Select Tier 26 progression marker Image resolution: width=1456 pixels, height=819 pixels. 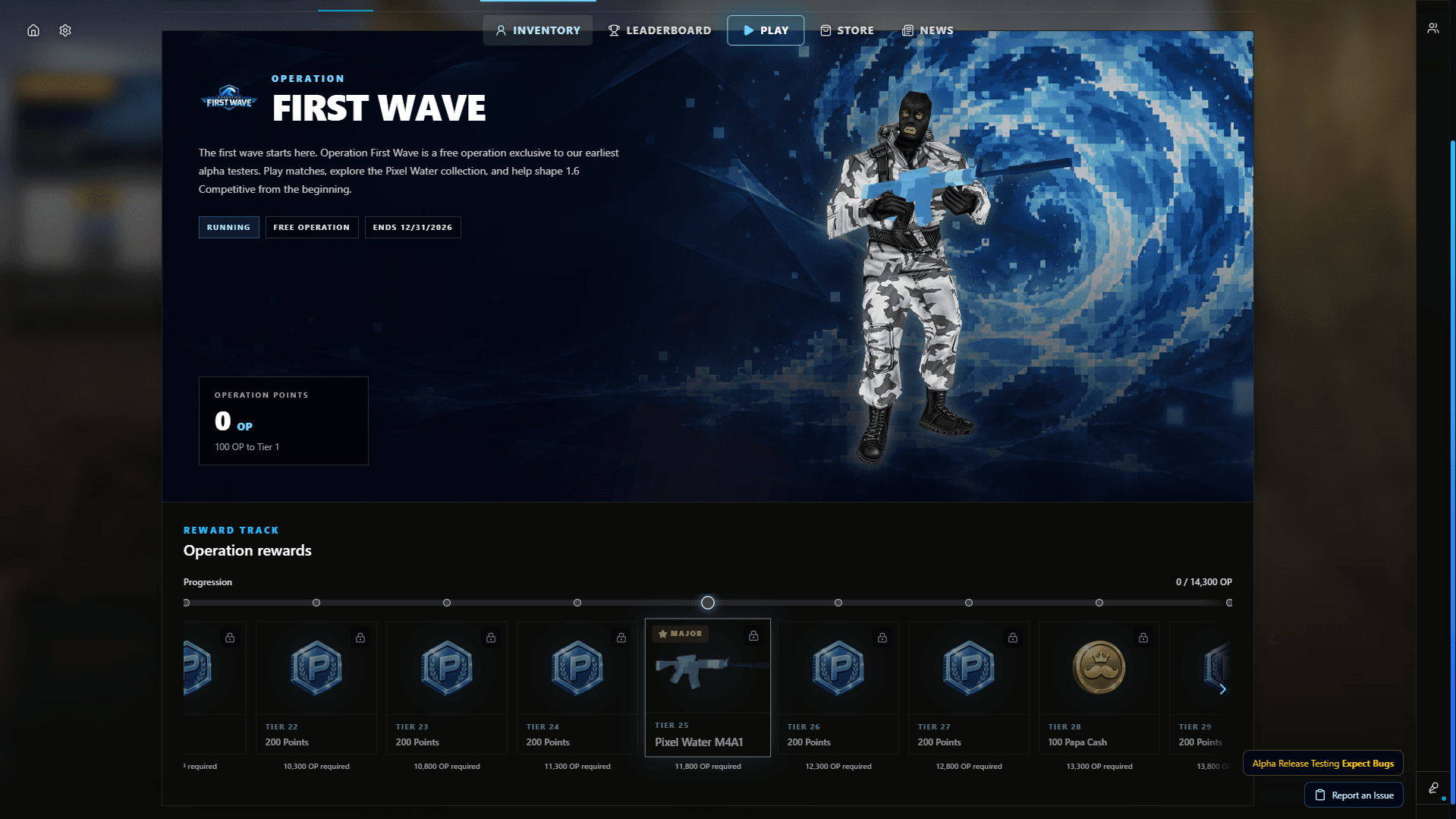pos(838,603)
